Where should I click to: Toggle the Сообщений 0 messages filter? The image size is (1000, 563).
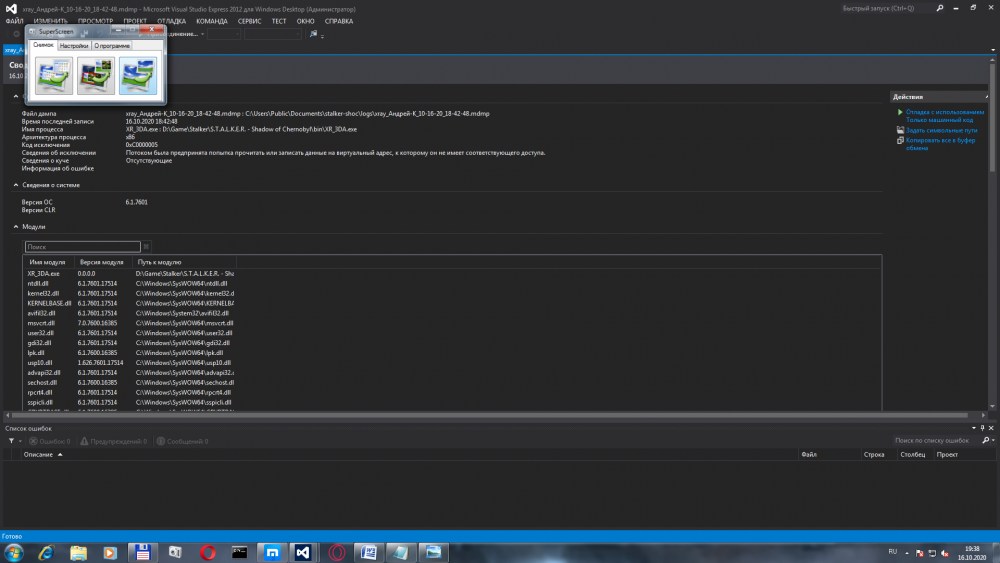click(181, 441)
